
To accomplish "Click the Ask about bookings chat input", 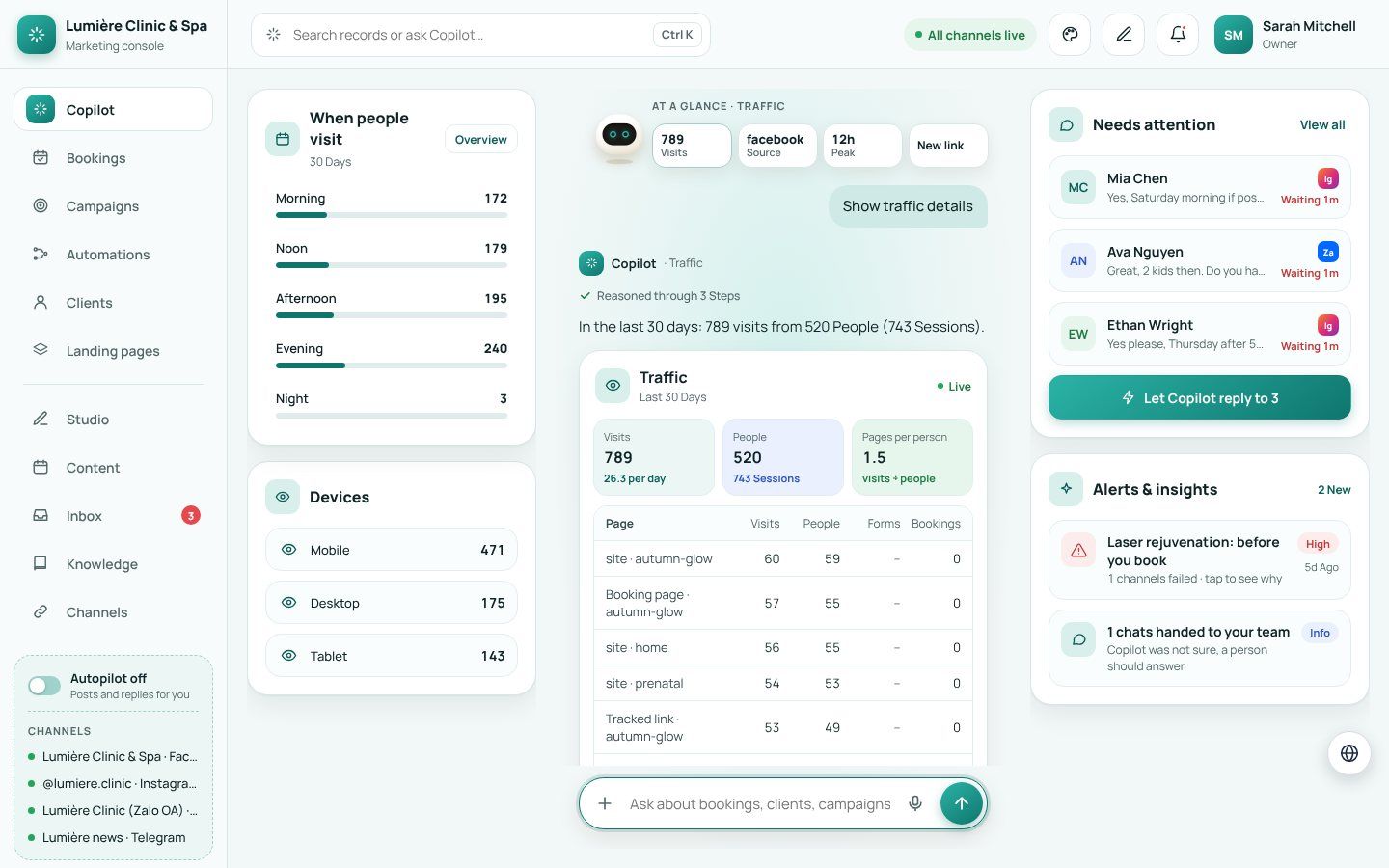I will point(760,803).
